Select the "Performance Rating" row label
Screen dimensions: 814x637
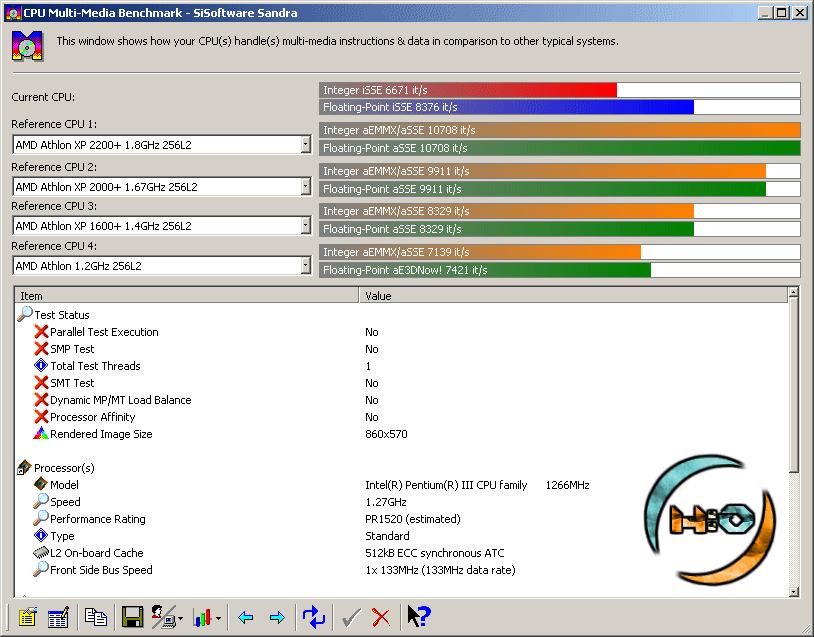click(x=98, y=519)
